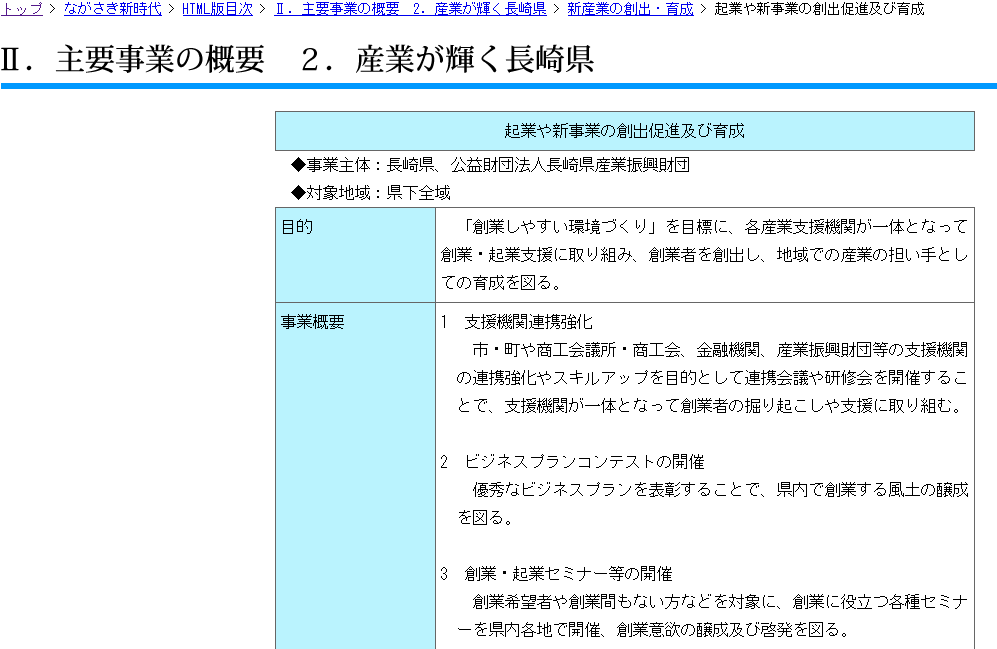The image size is (997, 649).
Task: Click text 「創業しやすい環境づくり」を目標に
Action: pos(593,227)
